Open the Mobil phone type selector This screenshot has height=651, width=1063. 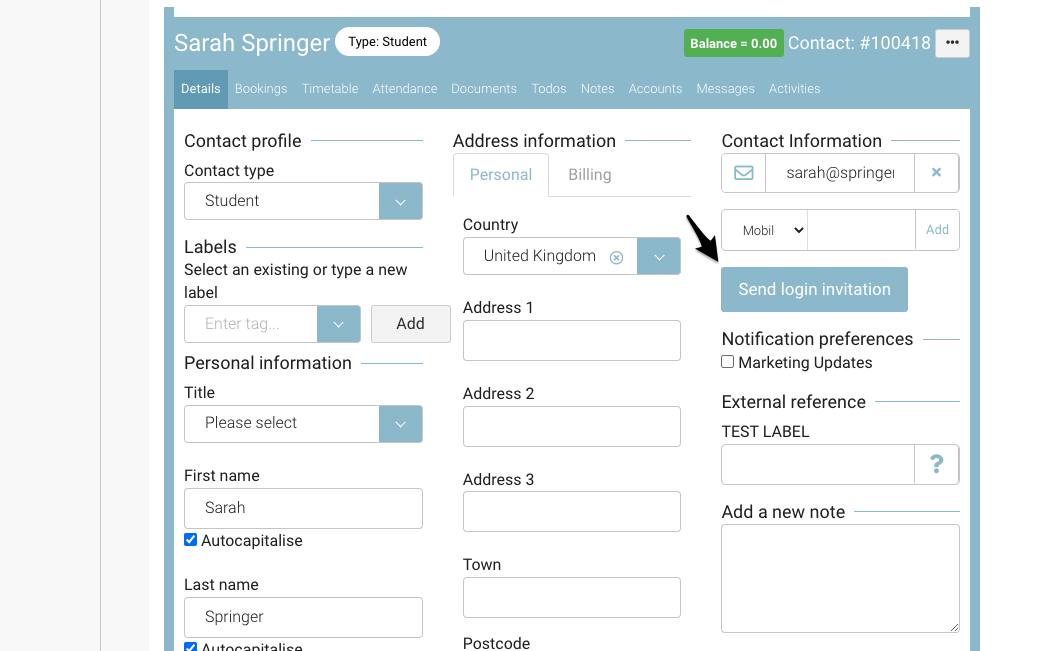point(765,230)
